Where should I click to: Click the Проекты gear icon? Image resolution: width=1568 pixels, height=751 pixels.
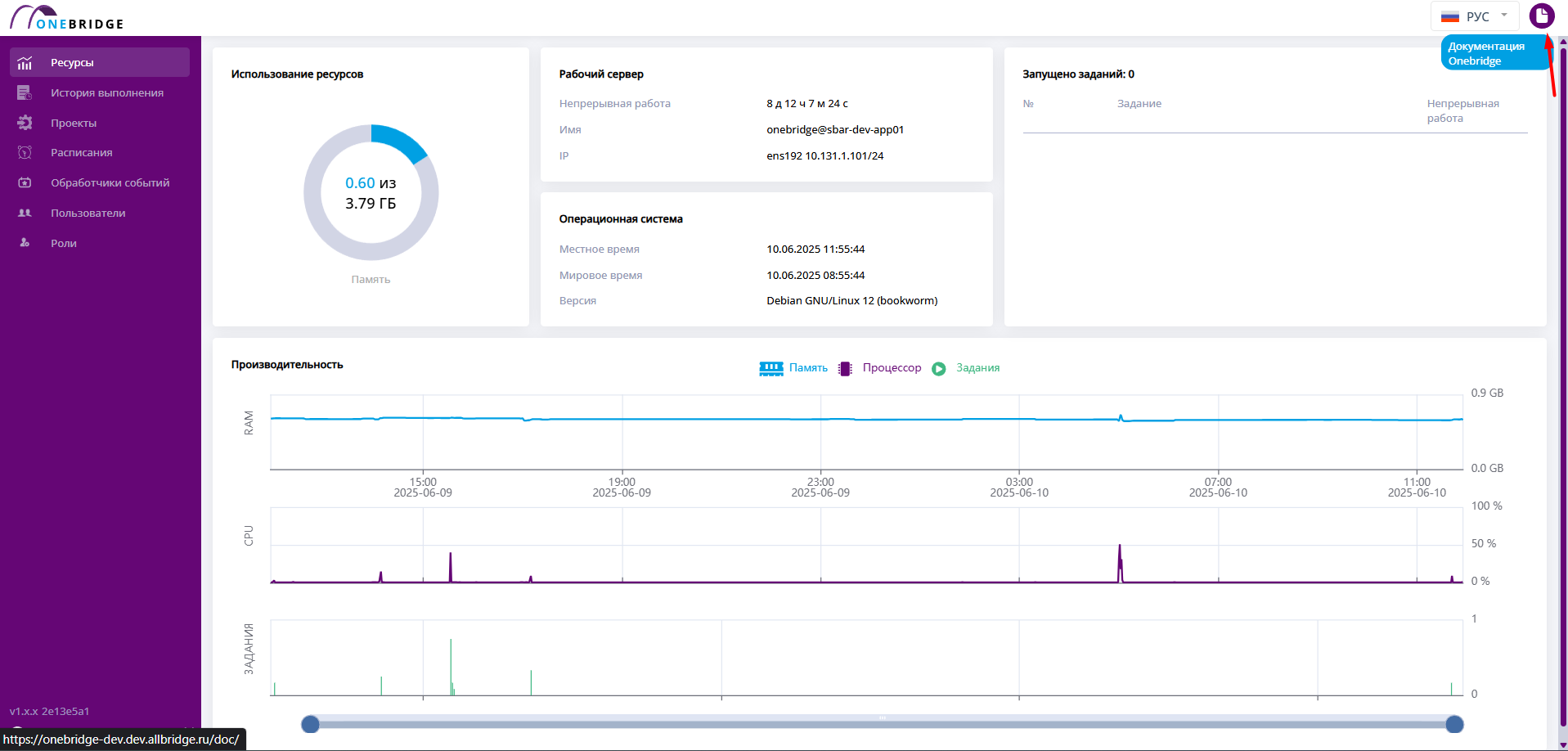(x=25, y=123)
